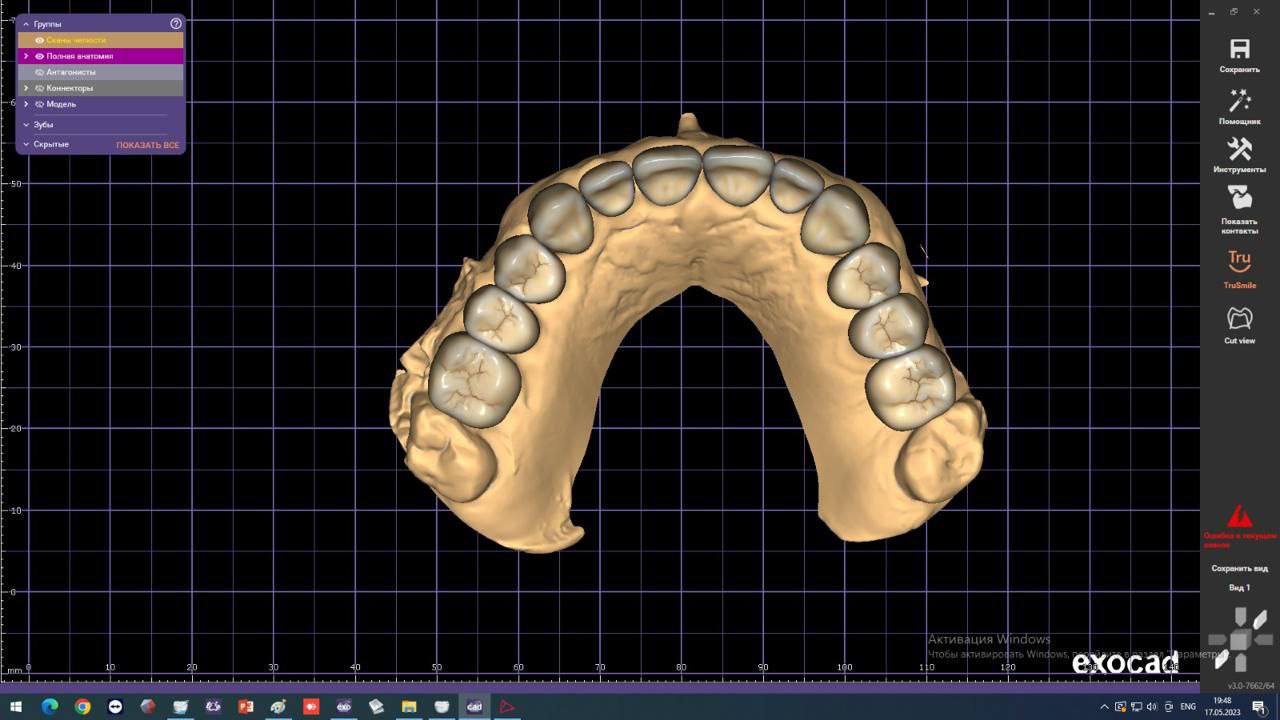Click the Save (Сохранить) icon
The height and width of the screenshot is (720, 1280).
pos(1239,50)
